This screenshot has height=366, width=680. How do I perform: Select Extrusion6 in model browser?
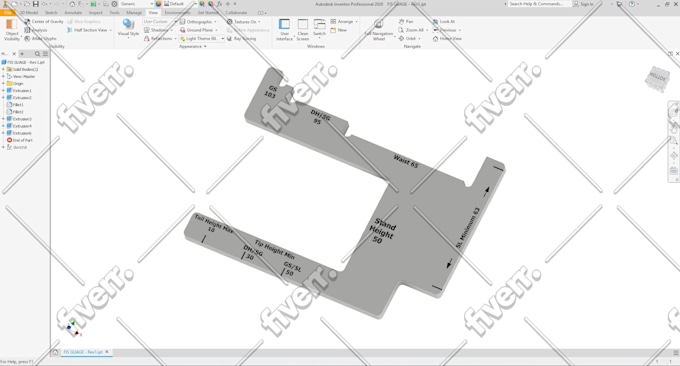(x=19, y=133)
